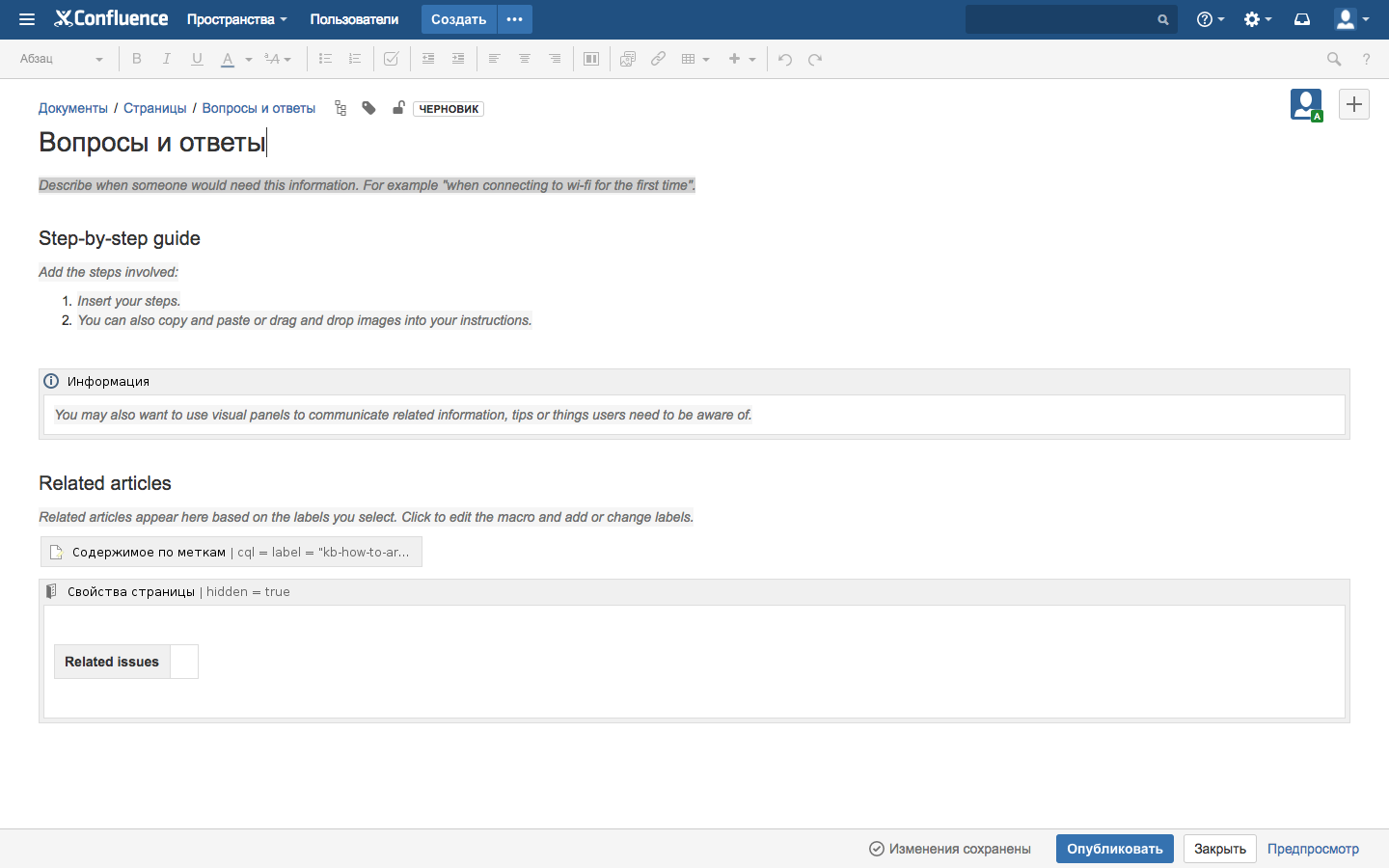The width and height of the screenshot is (1389, 868).
Task: Toggle bold formatting
Action: coord(137,59)
